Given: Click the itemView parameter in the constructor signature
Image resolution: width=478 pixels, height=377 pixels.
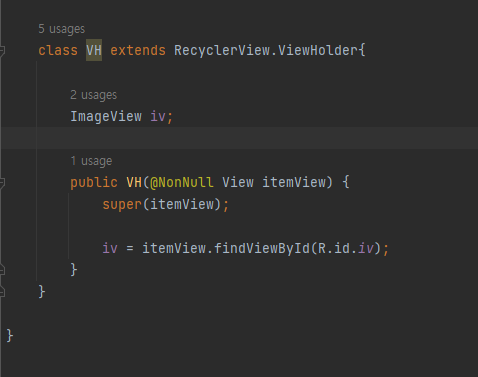Looking at the screenshot, I should coord(294,183).
